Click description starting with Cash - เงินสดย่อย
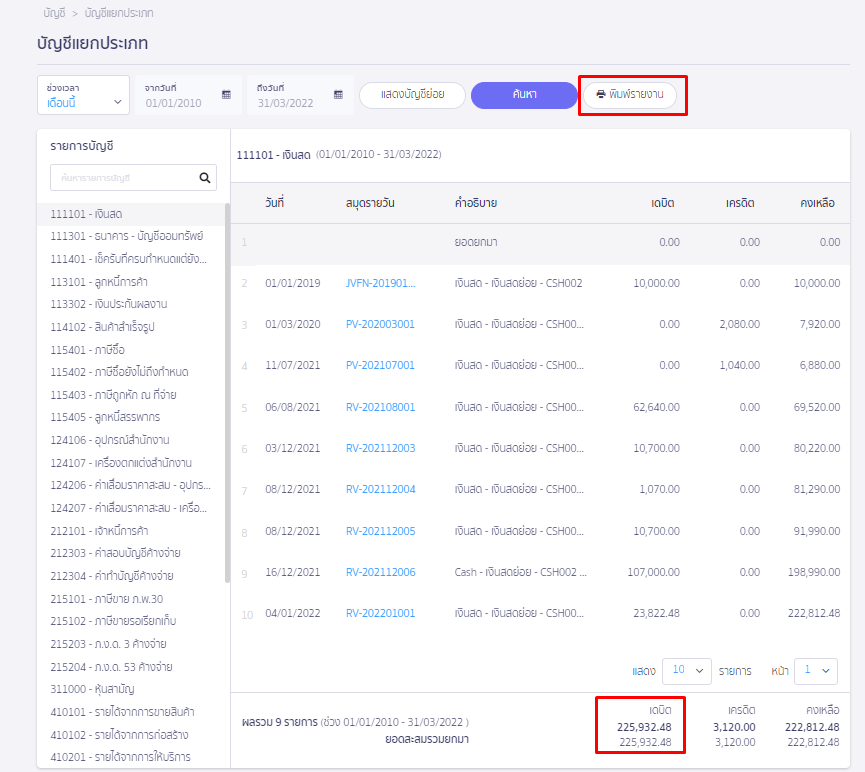 (x=521, y=572)
